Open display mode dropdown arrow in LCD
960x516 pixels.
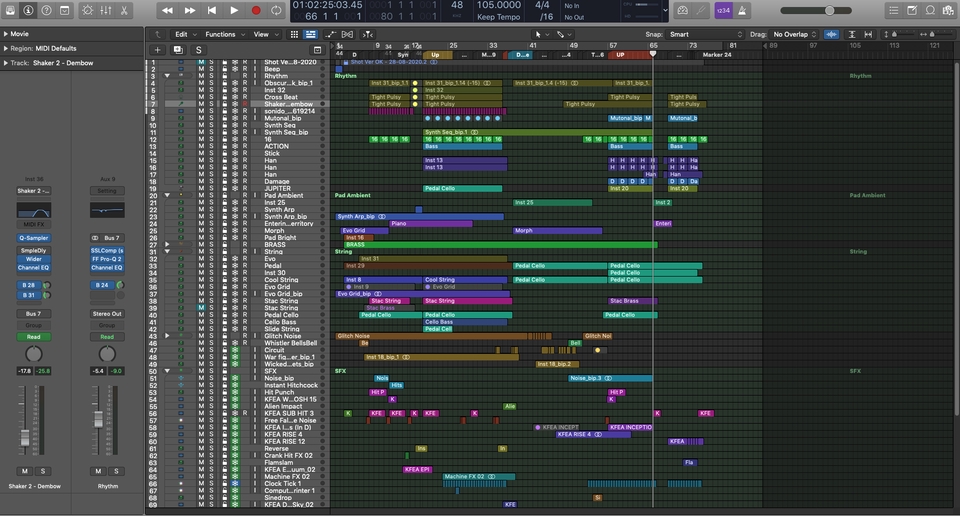click(666, 10)
